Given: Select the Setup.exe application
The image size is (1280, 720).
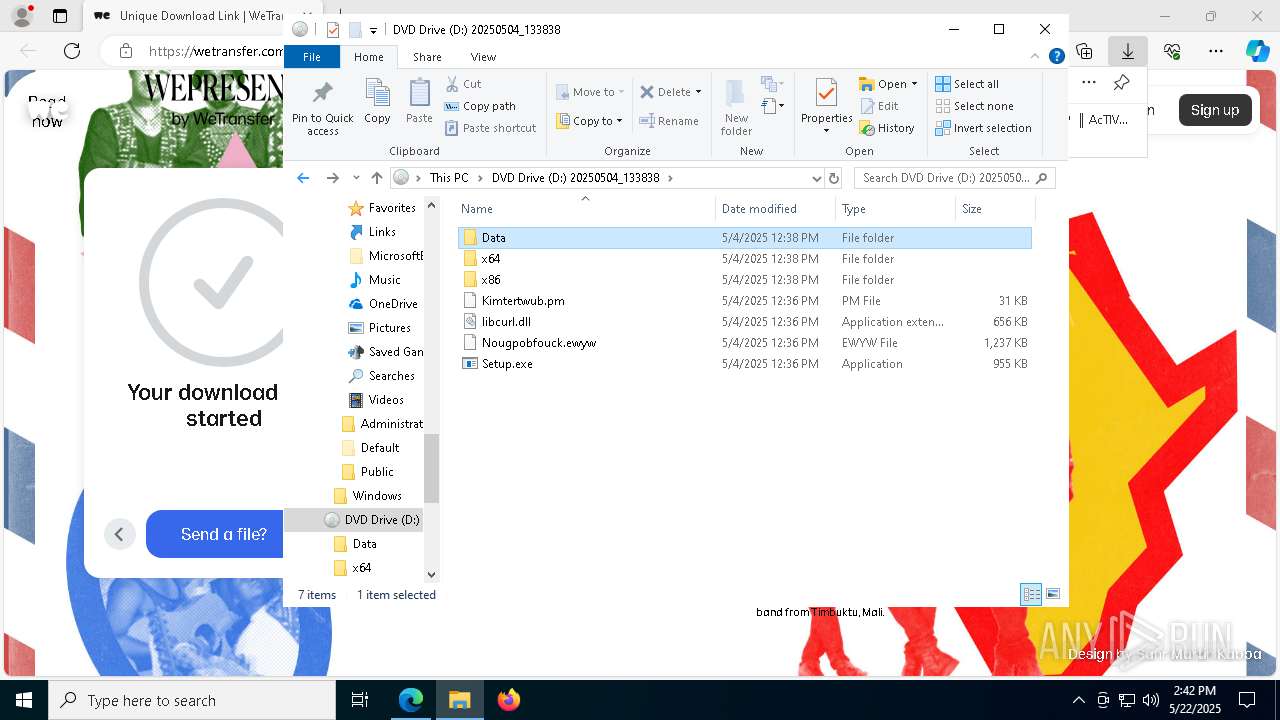Looking at the screenshot, I should (745, 364).
